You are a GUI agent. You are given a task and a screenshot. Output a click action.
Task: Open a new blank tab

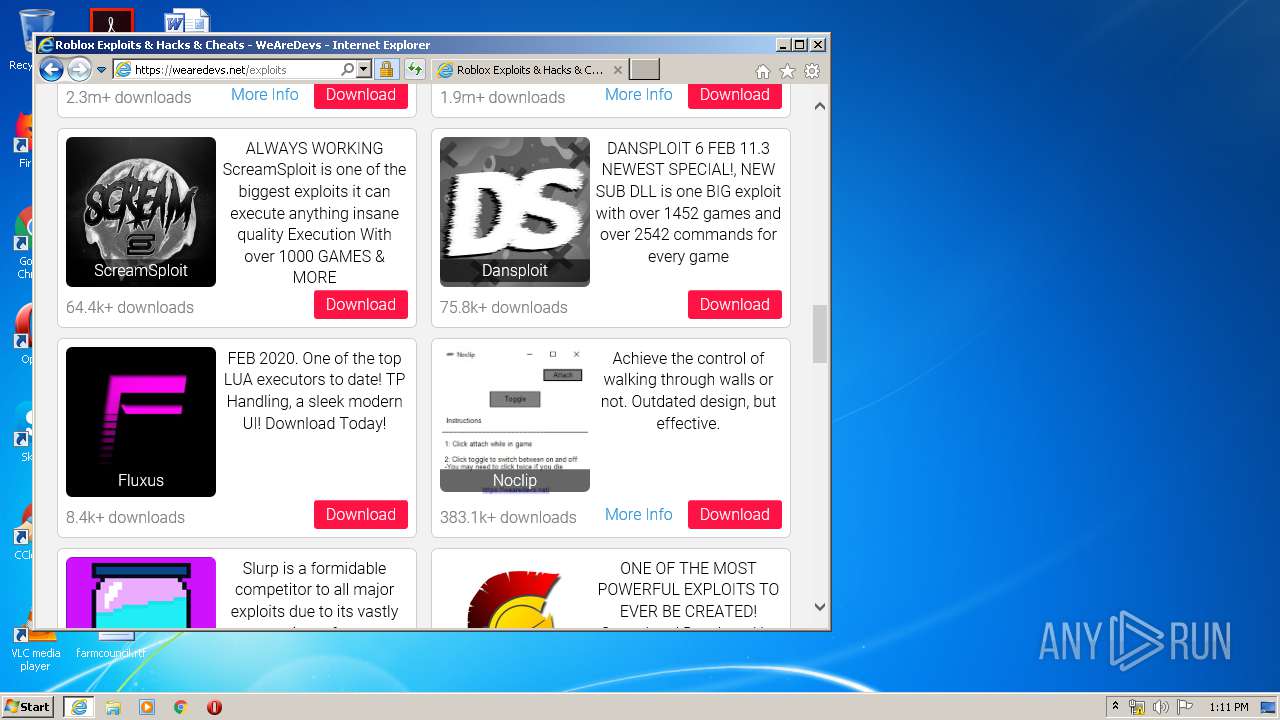[645, 70]
